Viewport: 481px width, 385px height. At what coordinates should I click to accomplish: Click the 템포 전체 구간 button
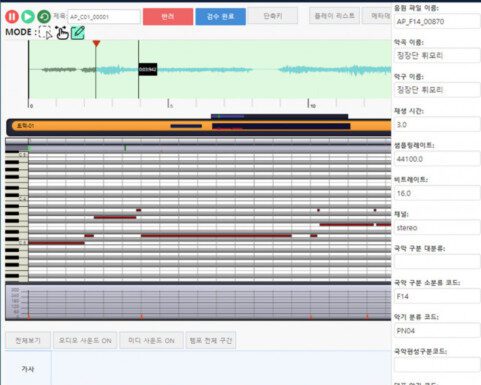(211, 340)
